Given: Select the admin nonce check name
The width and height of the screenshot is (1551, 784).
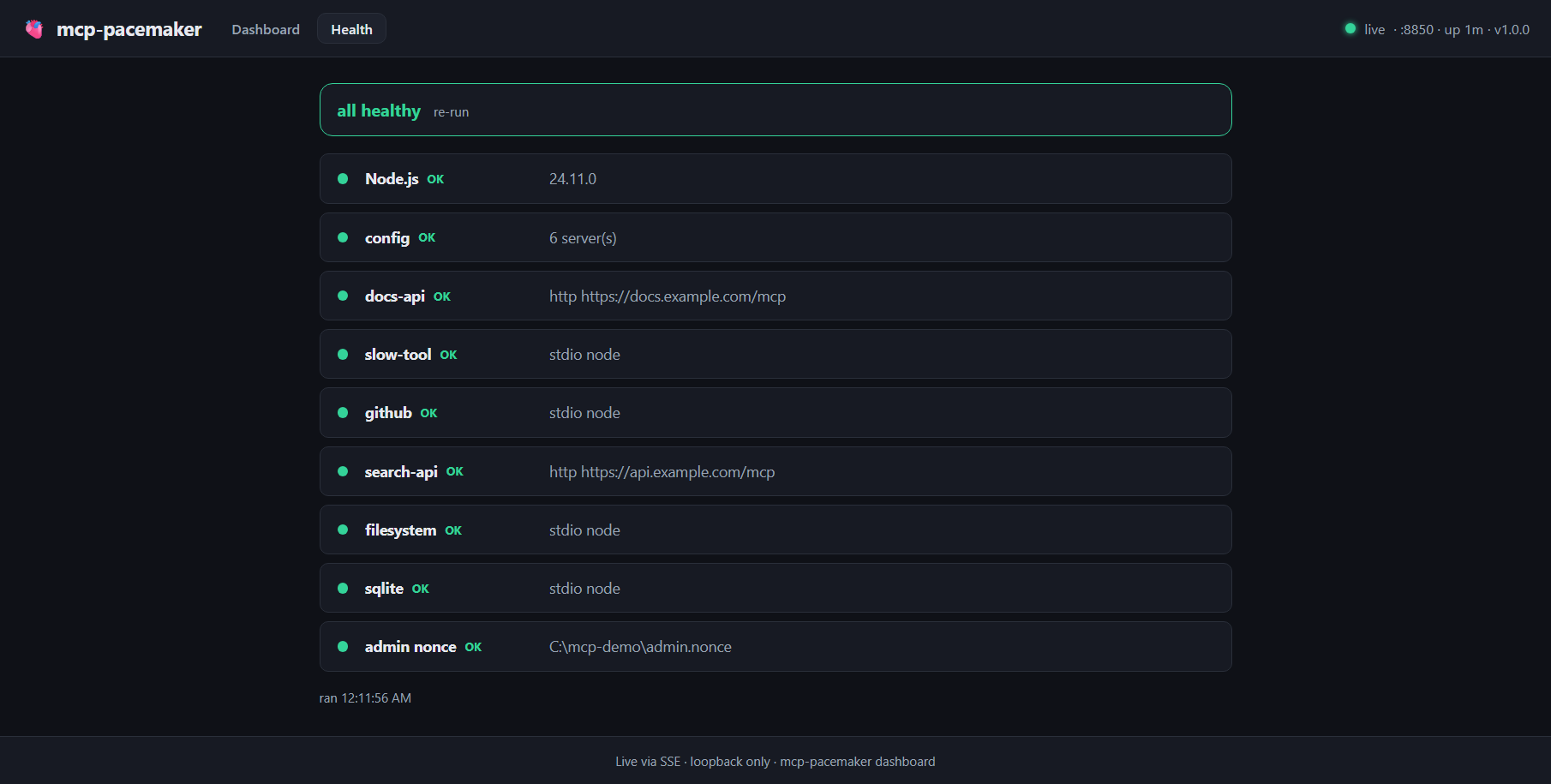Looking at the screenshot, I should click(410, 646).
